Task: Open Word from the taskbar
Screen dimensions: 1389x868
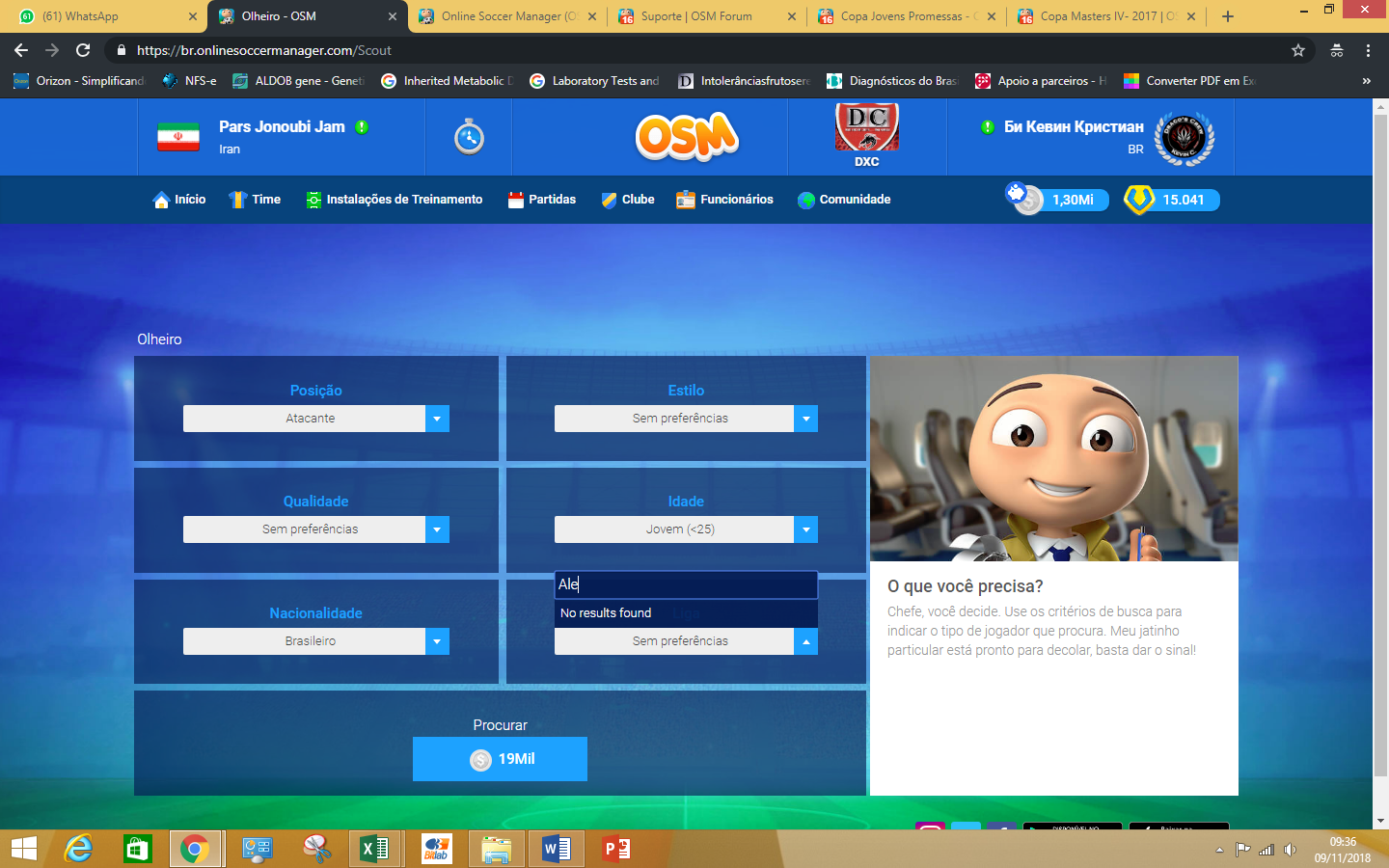Action: click(557, 849)
